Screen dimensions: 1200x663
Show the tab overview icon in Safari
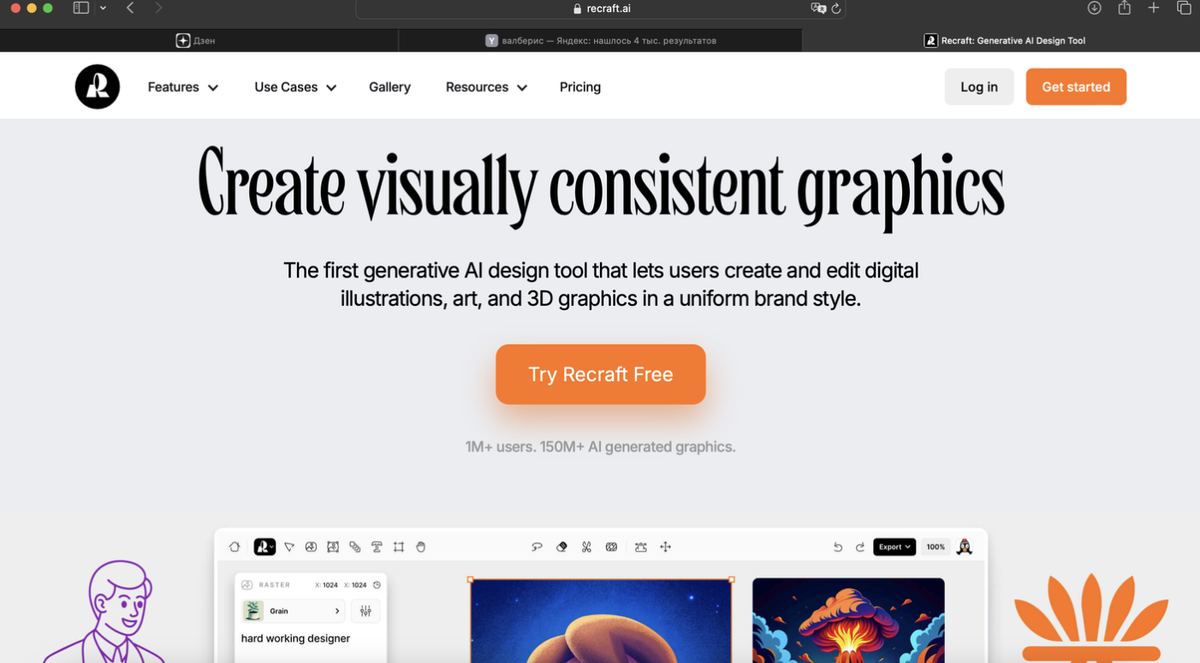click(x=1184, y=8)
